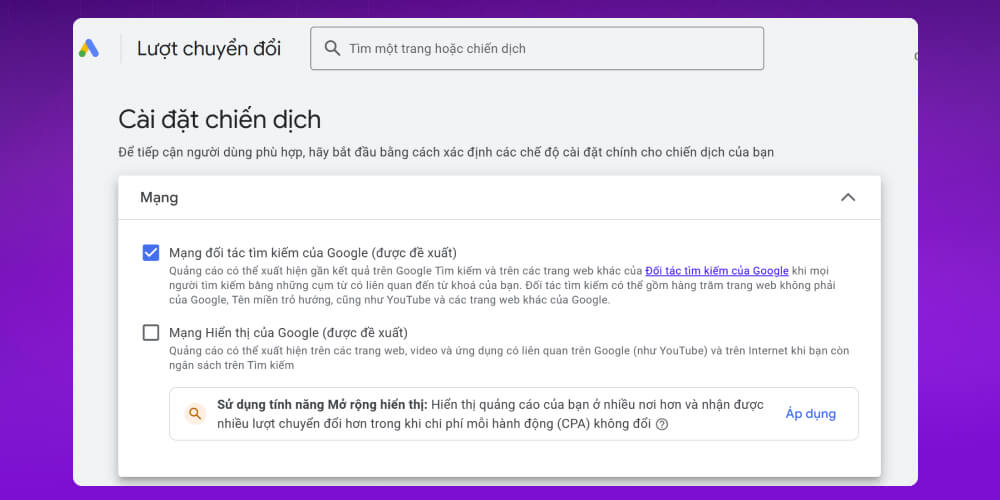The width and height of the screenshot is (1000, 500).
Task: Click the Lượt chuyển đổi title
Action: point(209,48)
